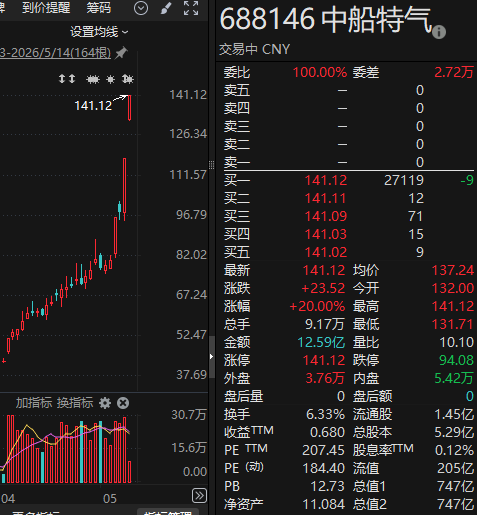The width and height of the screenshot is (477, 515).
Task: Click the 卖五 row label
Action: click(x=237, y=90)
